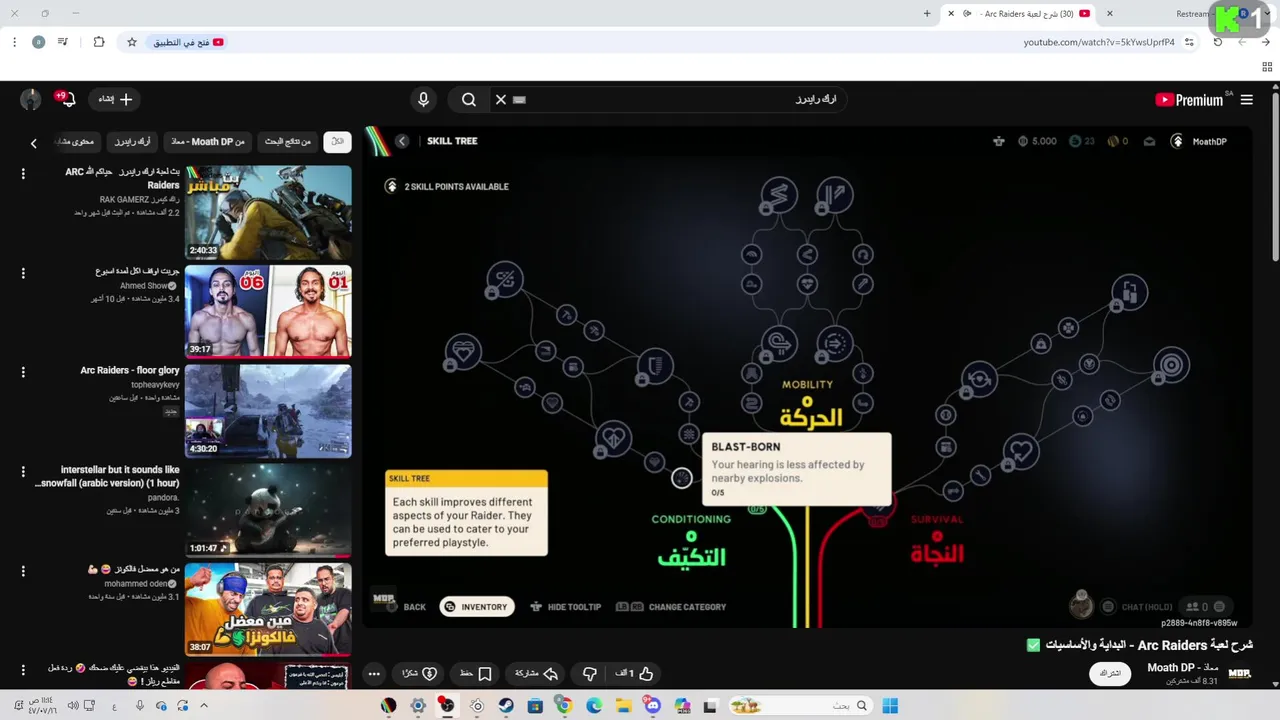Viewport: 1280px width, 720px height.
Task: Click the skill tree back arrow
Action: point(402,141)
